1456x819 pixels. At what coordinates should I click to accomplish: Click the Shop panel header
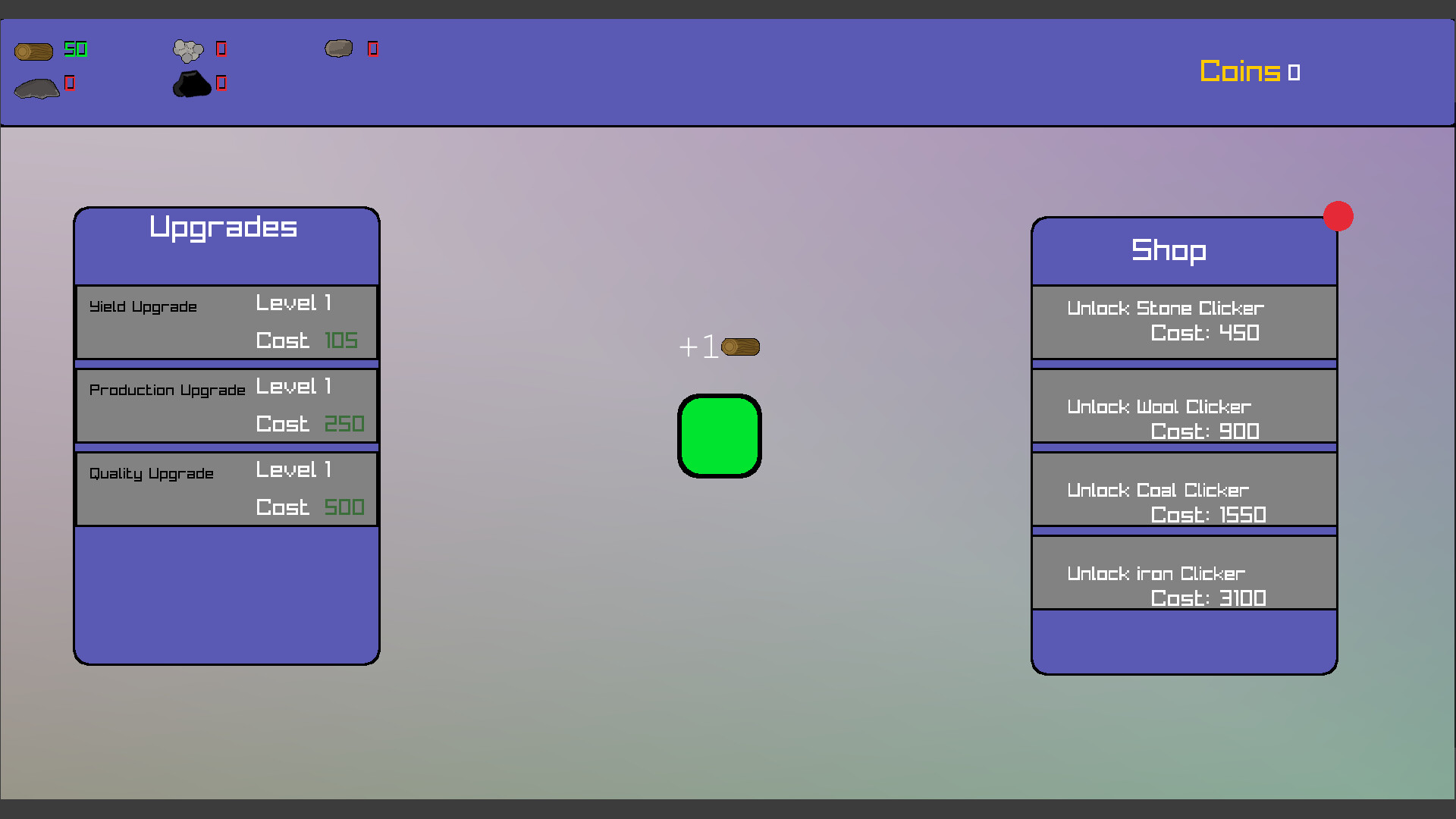click(1169, 251)
